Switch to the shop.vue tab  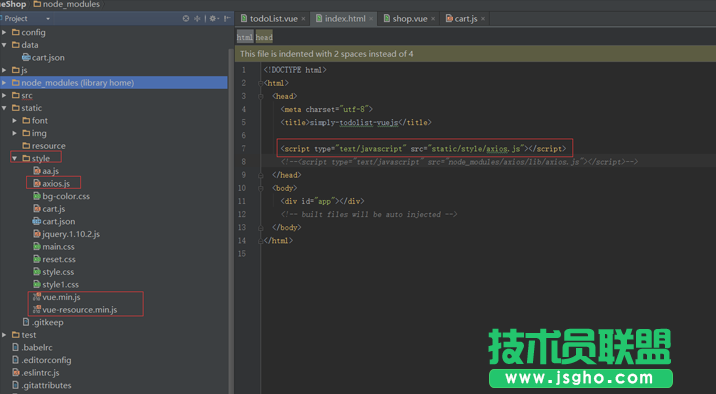point(410,19)
